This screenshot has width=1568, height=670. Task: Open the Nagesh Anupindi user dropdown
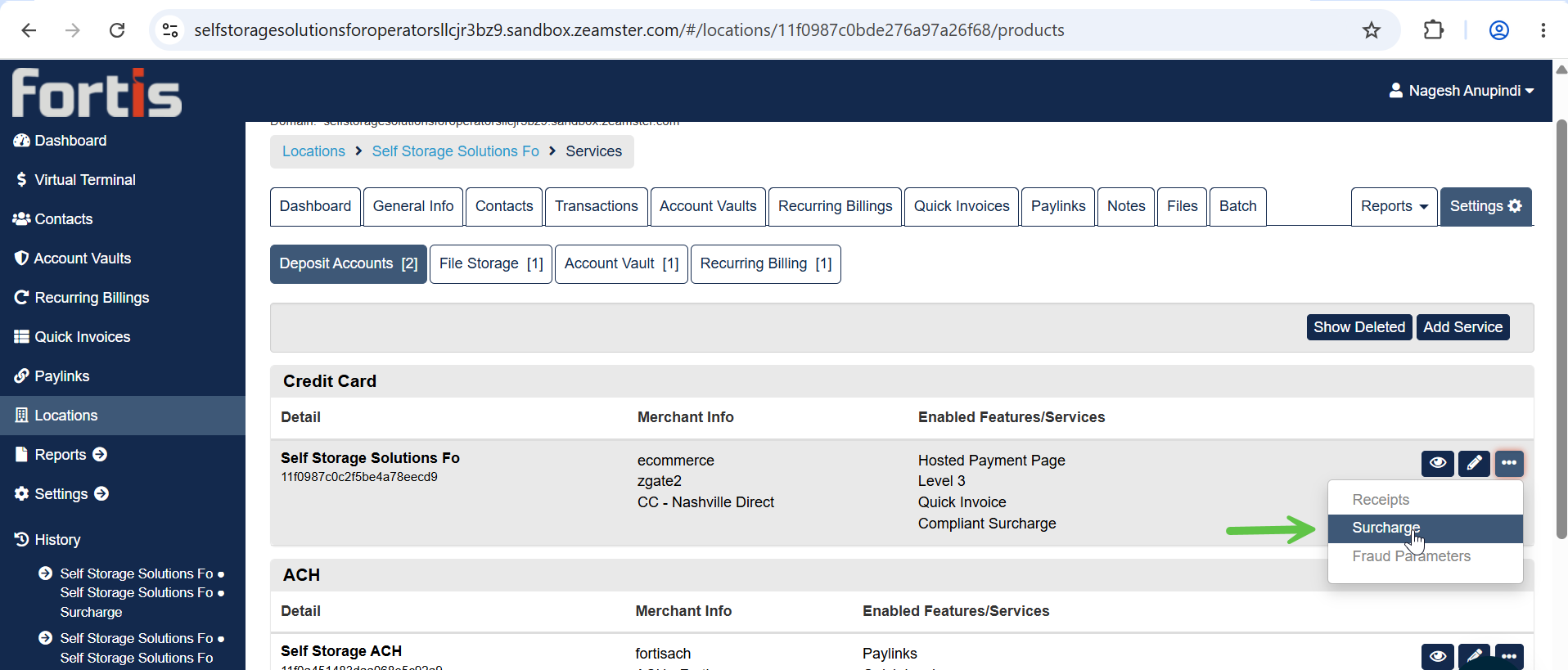pos(1462,91)
